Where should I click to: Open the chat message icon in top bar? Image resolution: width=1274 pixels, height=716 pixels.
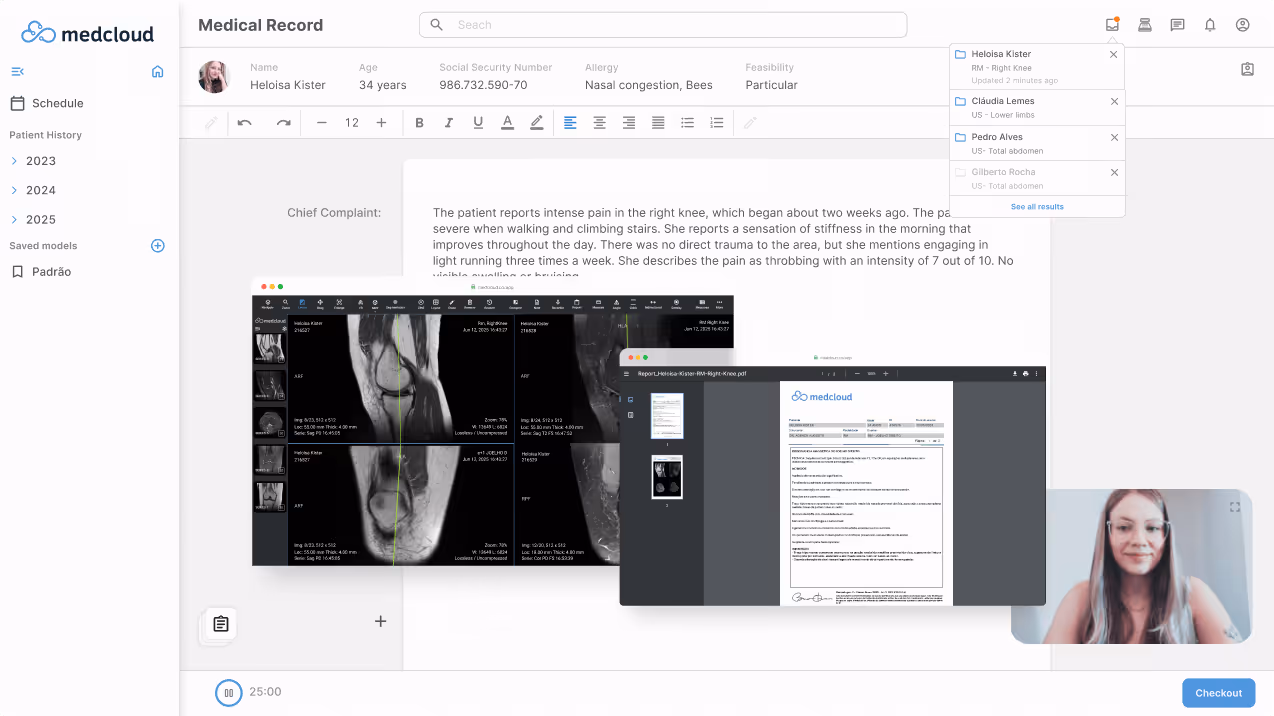tap(1177, 24)
